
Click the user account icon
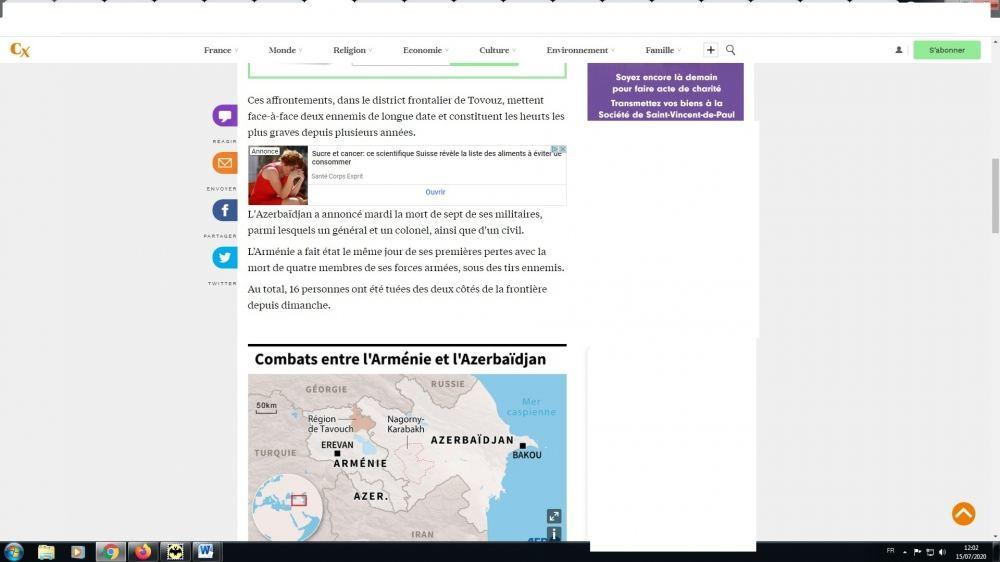[x=898, y=50]
